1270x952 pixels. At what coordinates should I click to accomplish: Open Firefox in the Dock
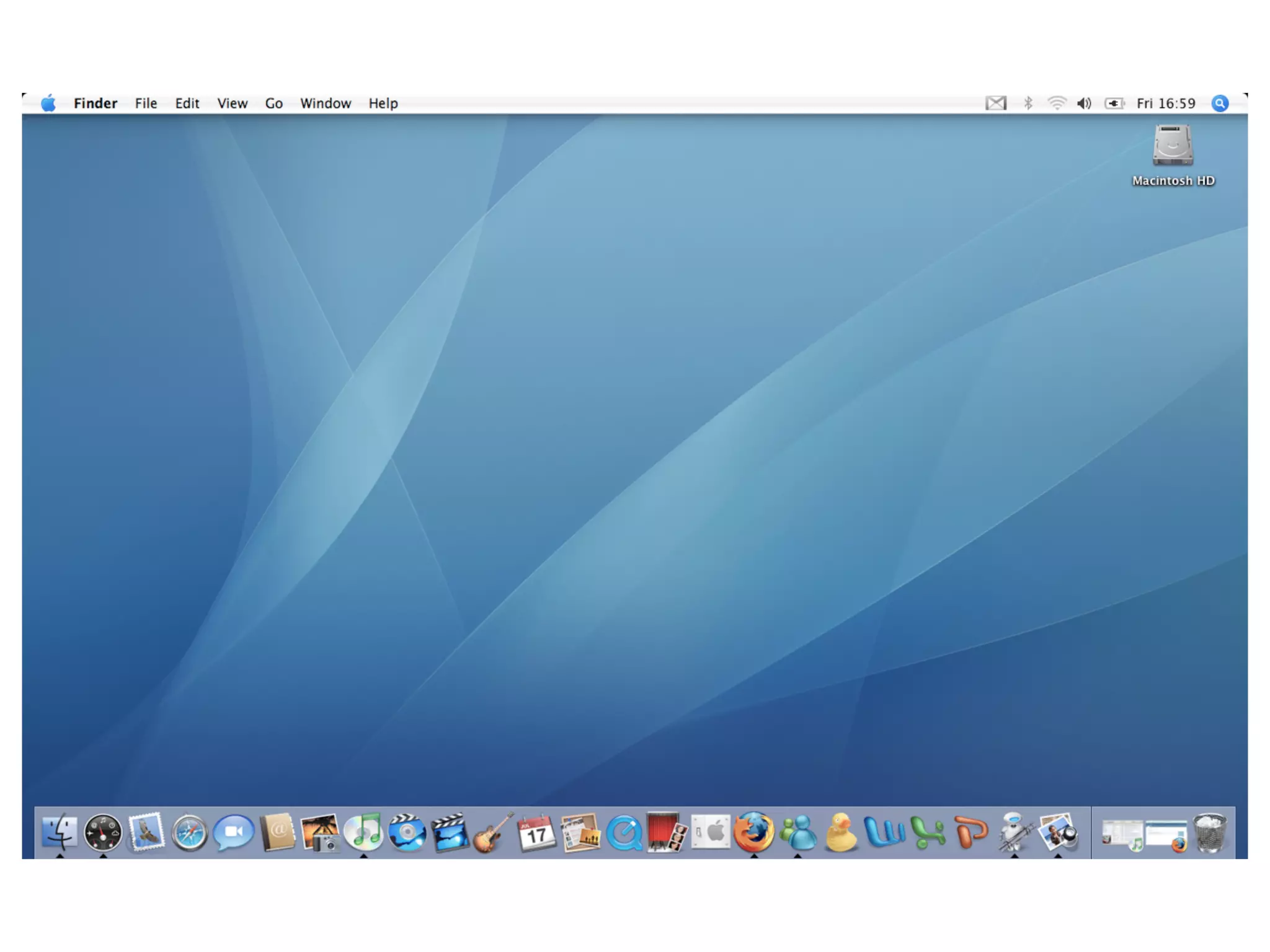[753, 832]
